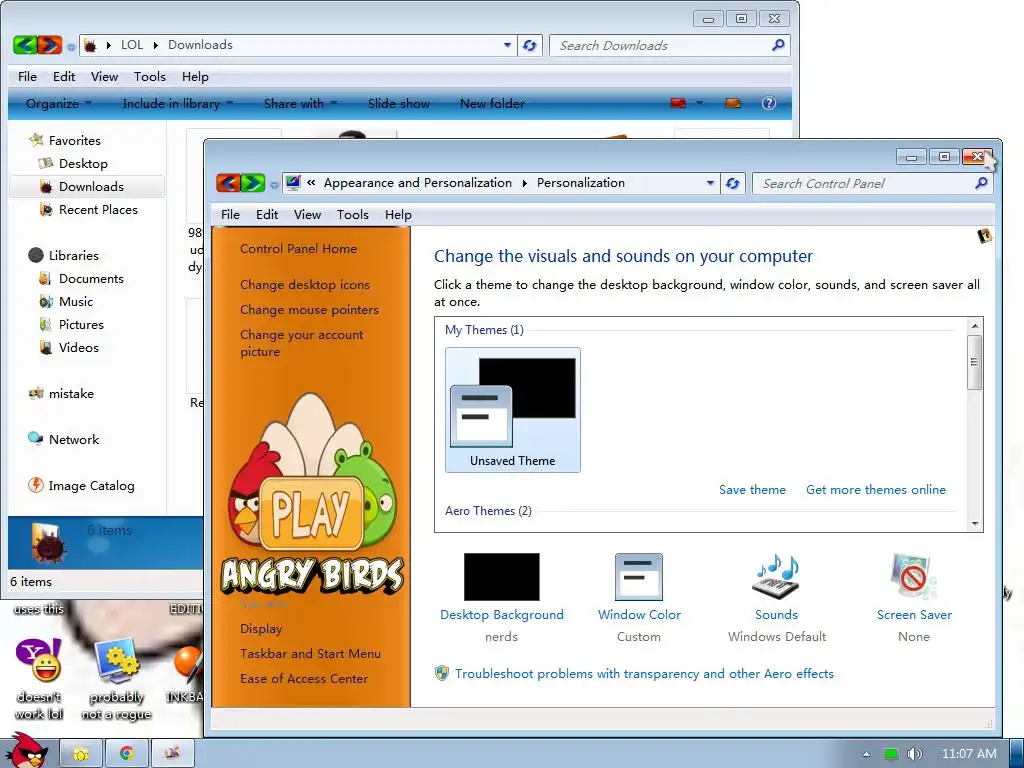Click the search magnifier in Search Downloads
Image resolution: width=1024 pixels, height=768 pixels.
778,45
